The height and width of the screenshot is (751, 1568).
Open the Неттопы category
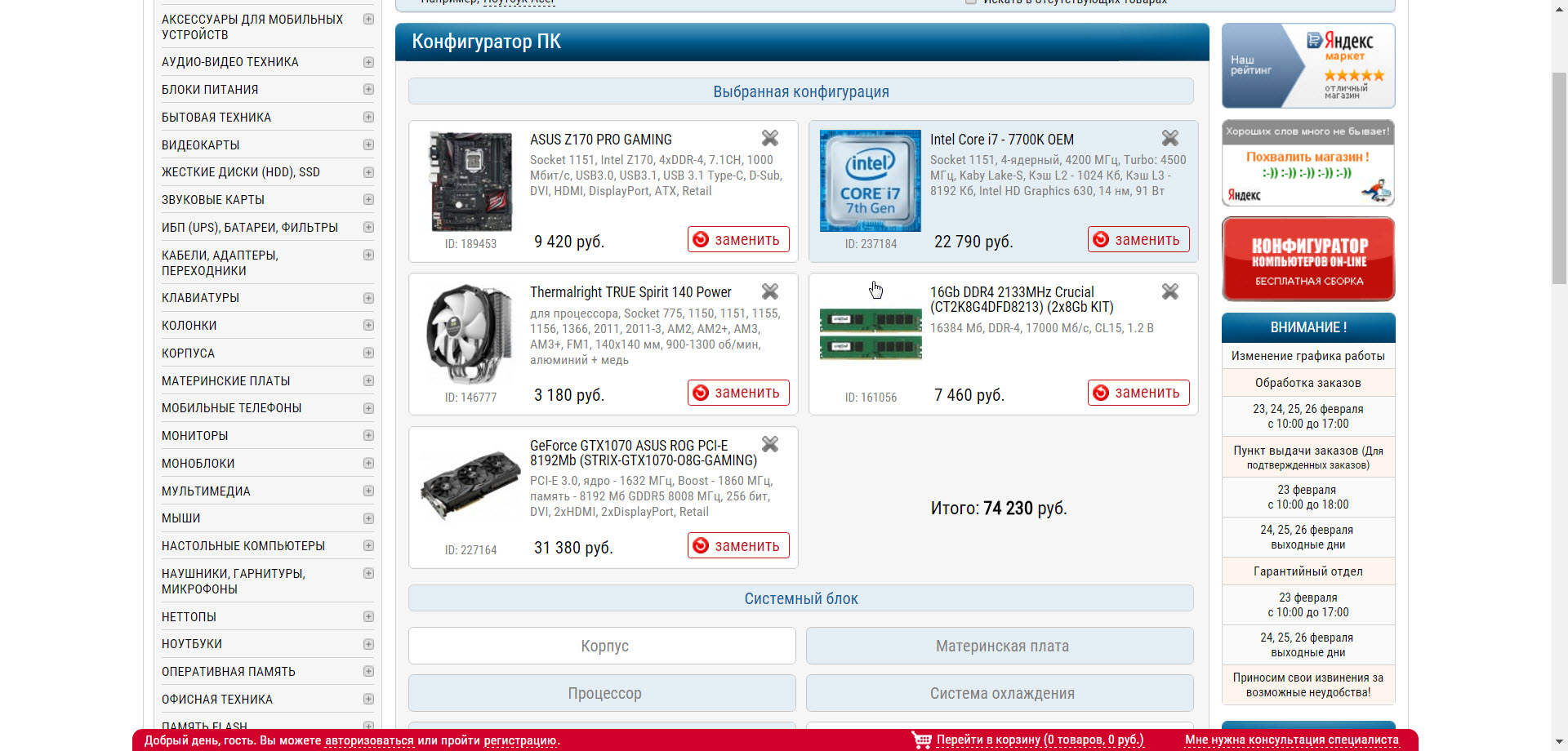click(x=189, y=617)
